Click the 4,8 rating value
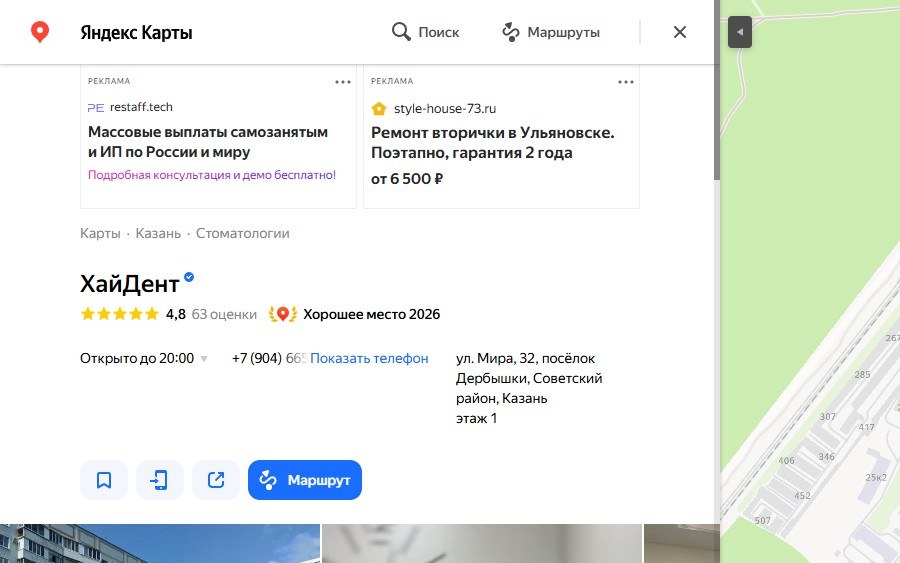 pos(176,314)
